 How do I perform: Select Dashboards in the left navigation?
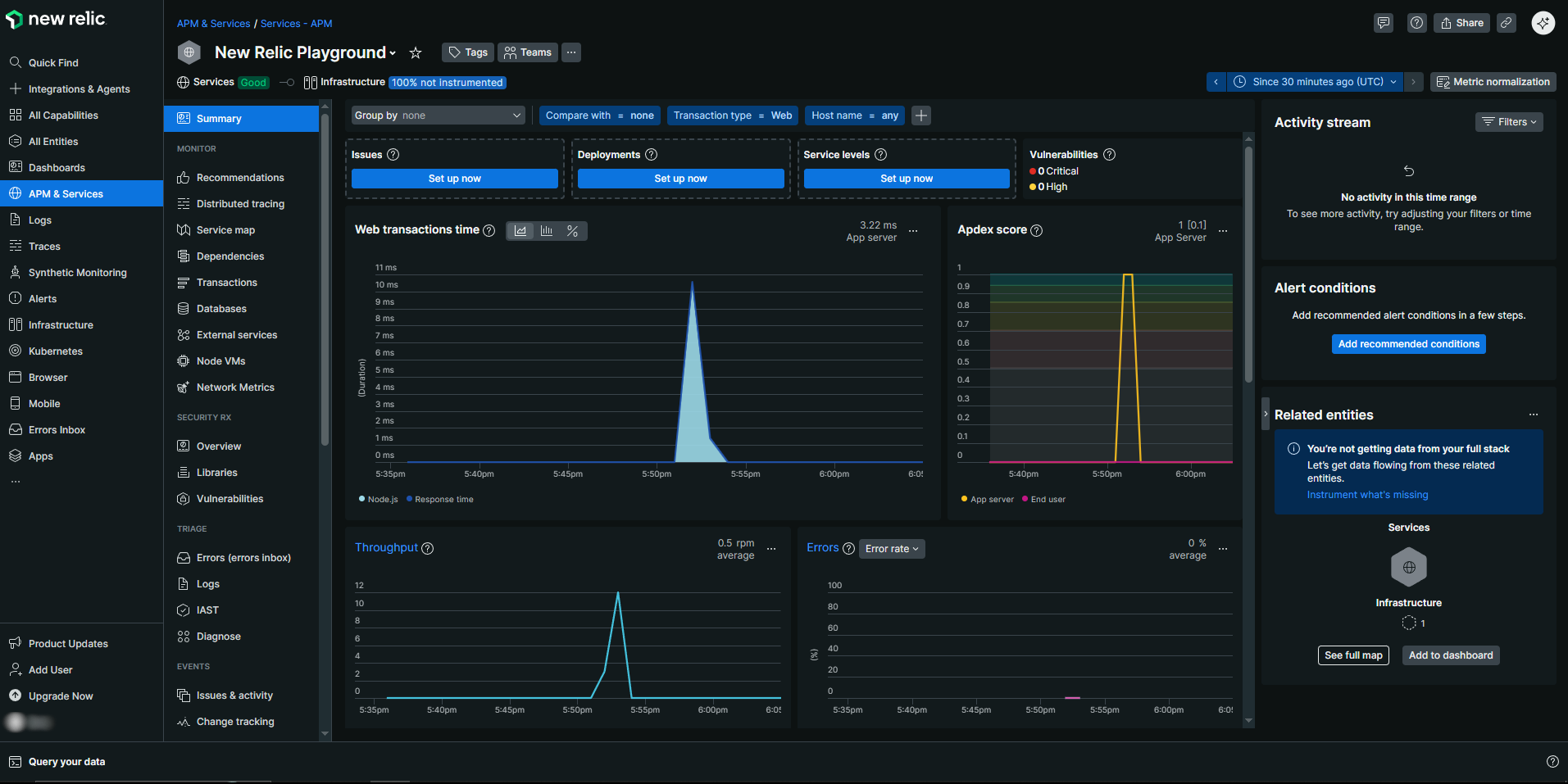click(57, 168)
